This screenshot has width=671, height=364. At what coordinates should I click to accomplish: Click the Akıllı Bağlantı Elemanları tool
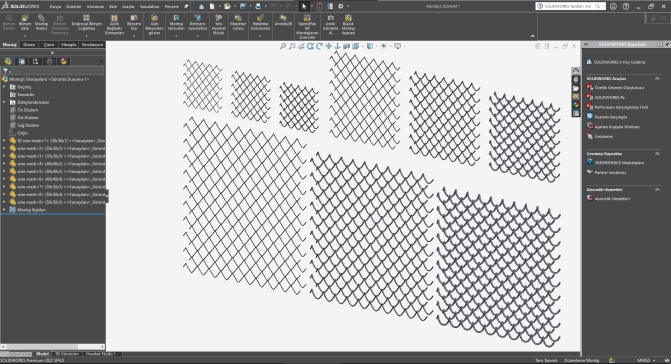[x=114, y=24]
